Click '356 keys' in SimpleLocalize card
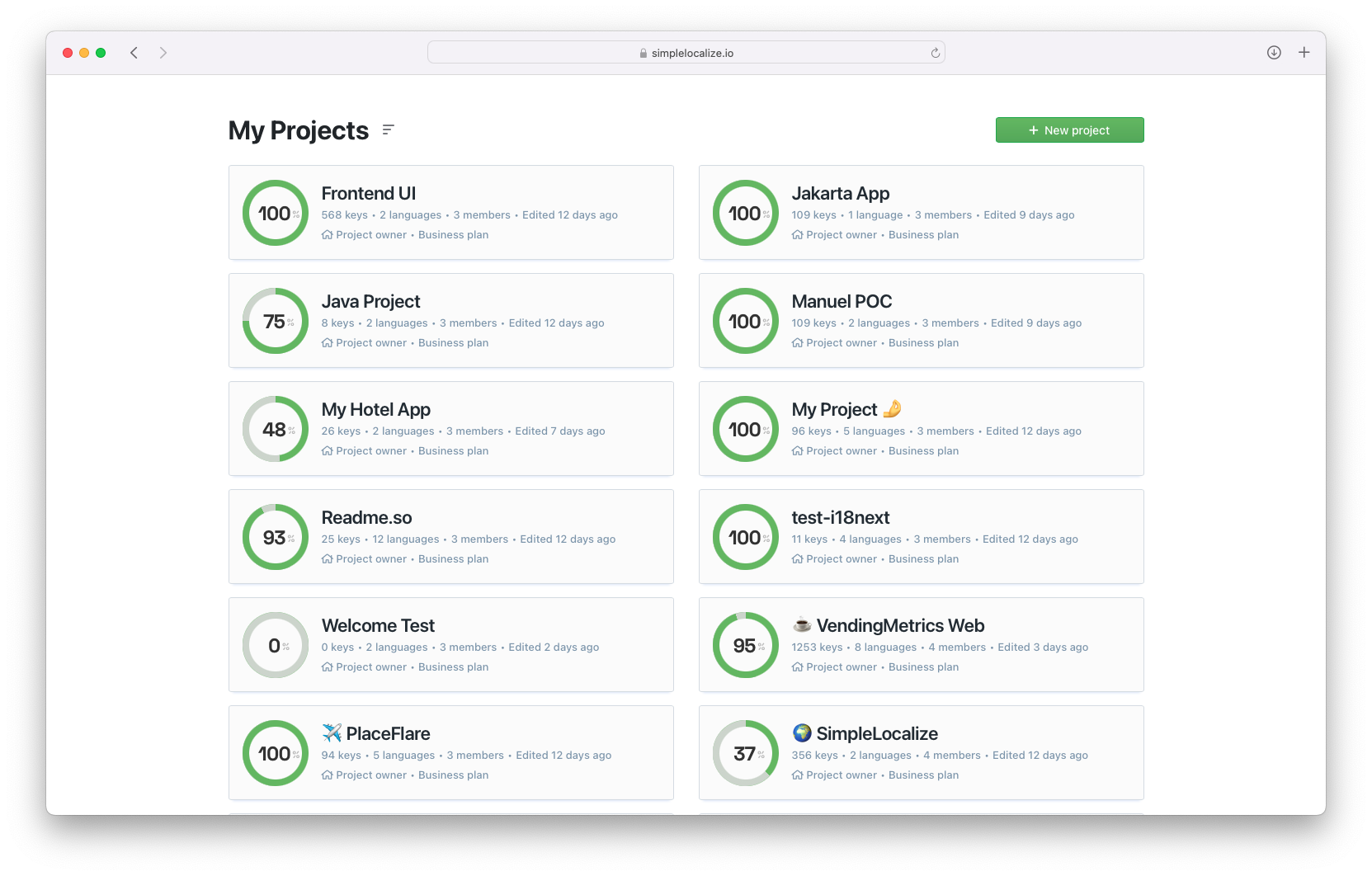The height and width of the screenshot is (876, 1372). point(814,756)
